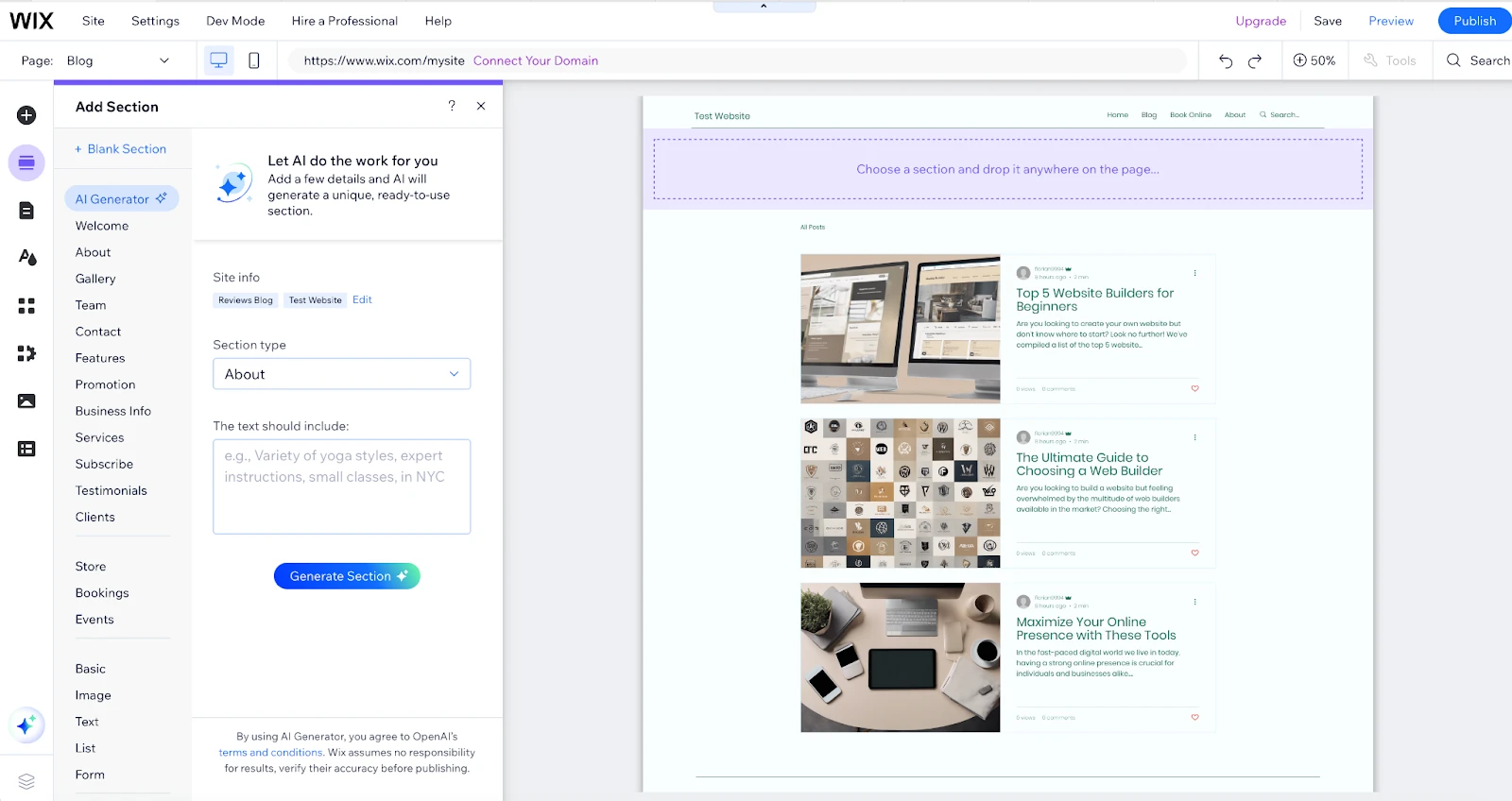Viewport: 1512px width, 801px height.
Task: Expand the Section type About dropdown
Action: pyautogui.click(x=341, y=374)
